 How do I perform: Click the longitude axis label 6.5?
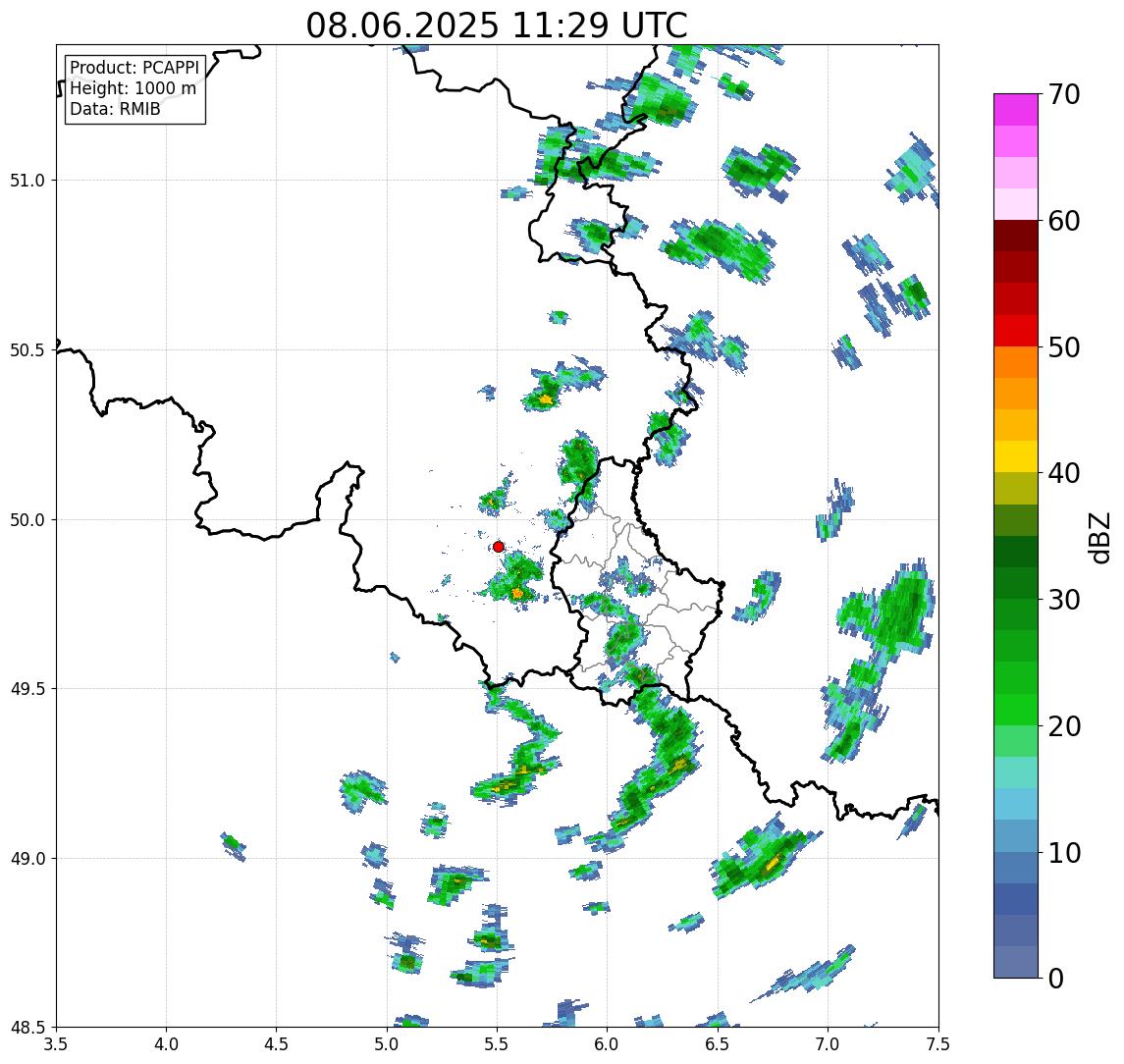coord(718,1044)
